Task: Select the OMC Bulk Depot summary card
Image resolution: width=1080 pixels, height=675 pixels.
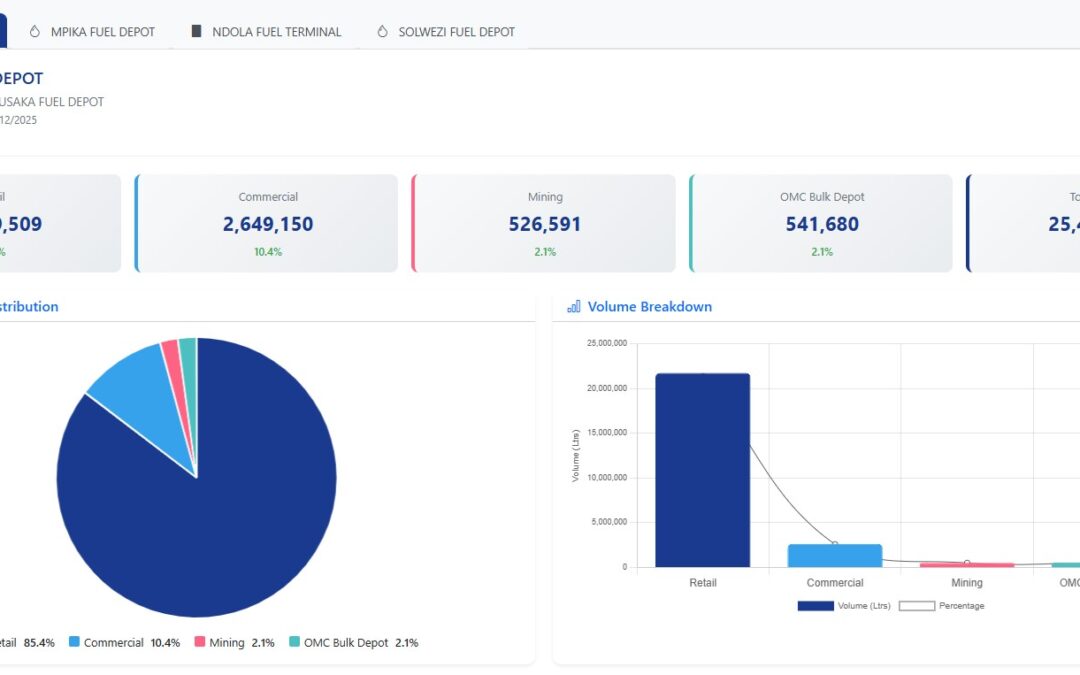Action: tap(822, 223)
